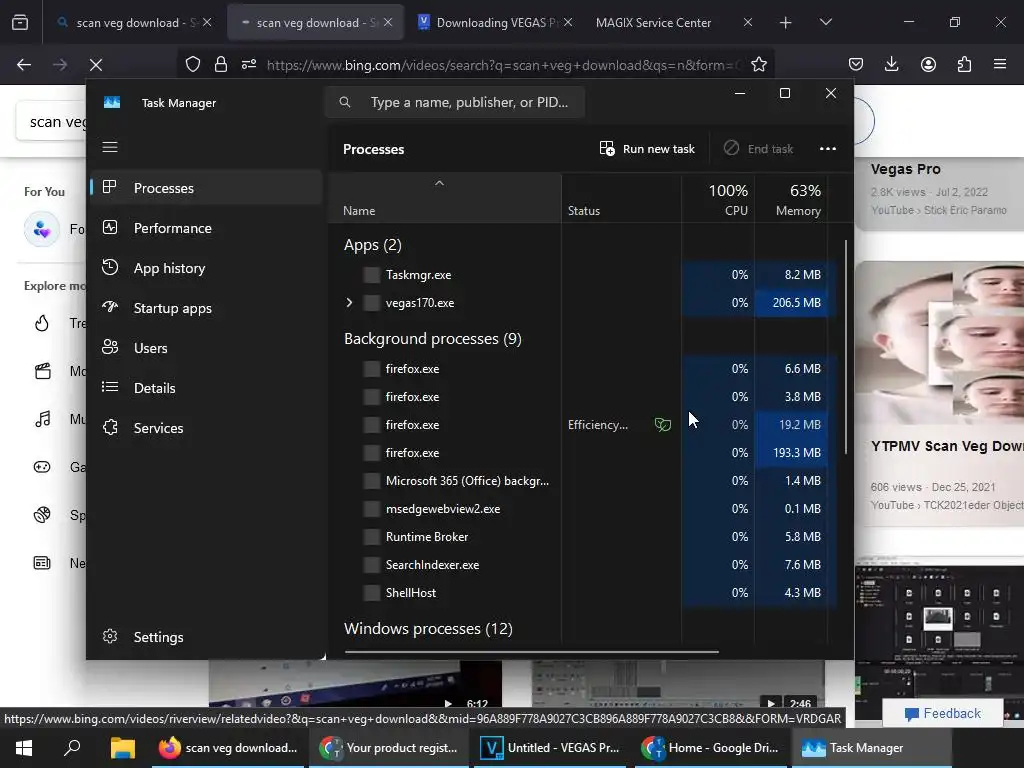Click the Task Manager horizontal scrollbar

click(532, 651)
